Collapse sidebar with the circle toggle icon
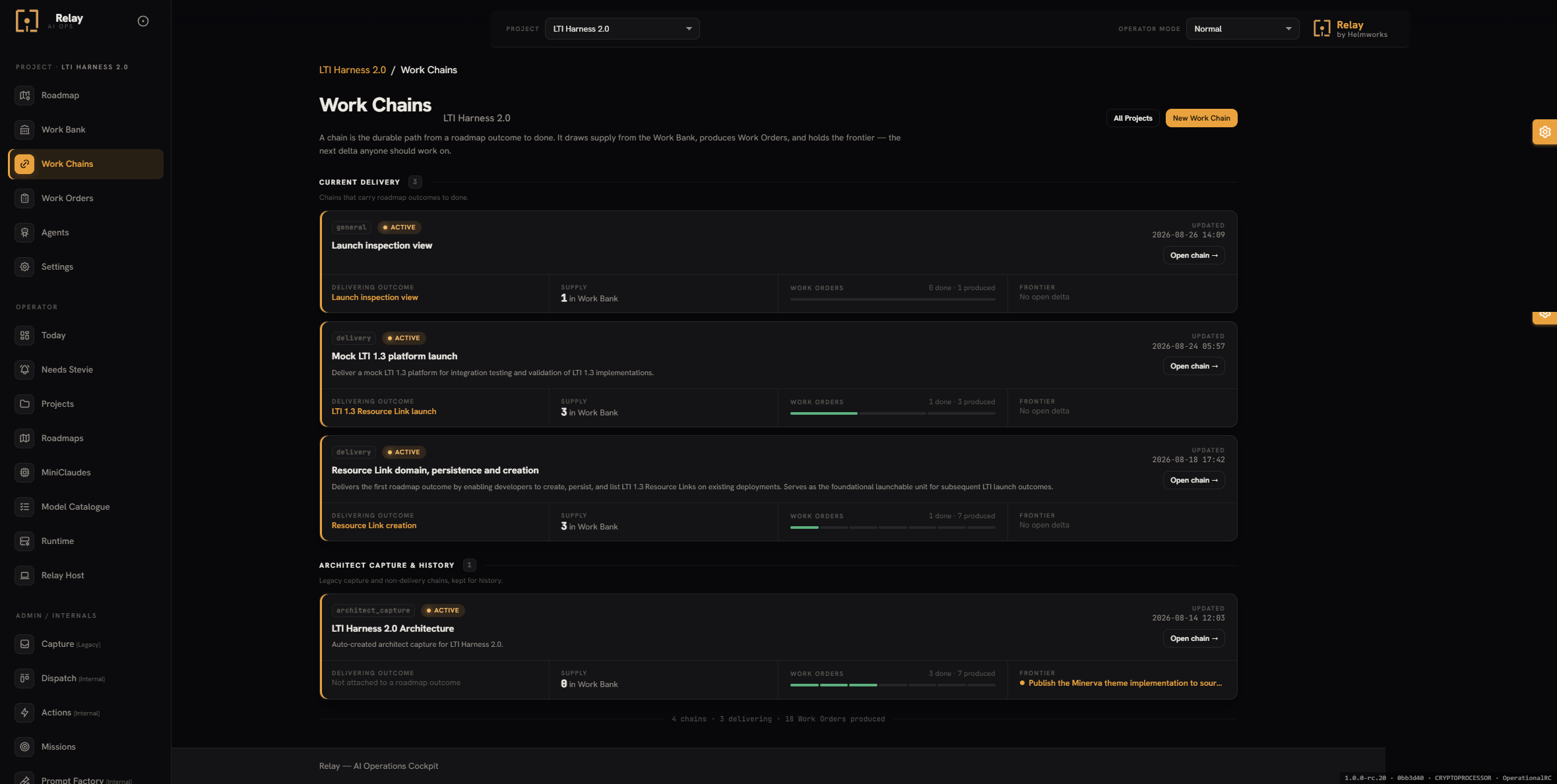This screenshot has width=1557, height=784. [143, 21]
